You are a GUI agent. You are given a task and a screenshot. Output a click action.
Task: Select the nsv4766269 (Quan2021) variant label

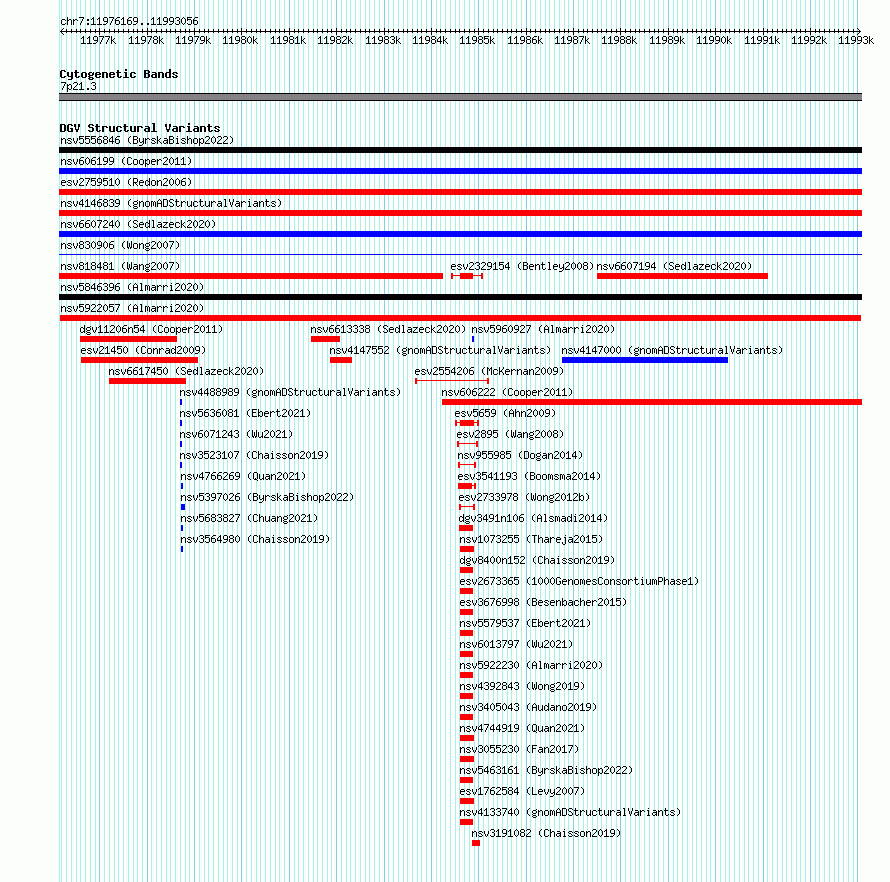click(x=243, y=476)
